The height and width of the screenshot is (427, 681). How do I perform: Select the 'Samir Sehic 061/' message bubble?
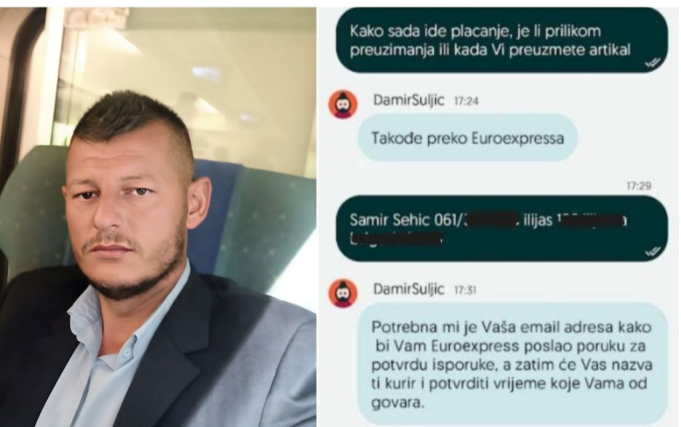pos(502,228)
